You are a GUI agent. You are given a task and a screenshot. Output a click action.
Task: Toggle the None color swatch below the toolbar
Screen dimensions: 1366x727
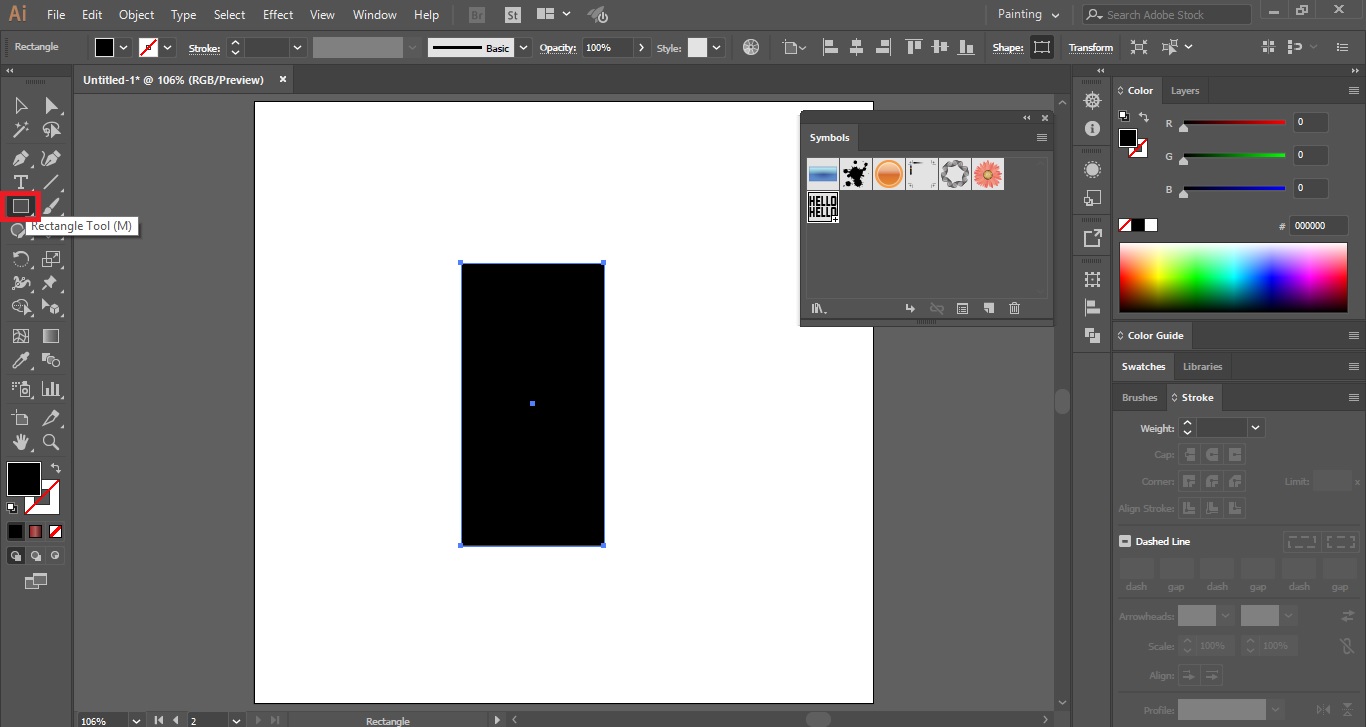point(55,531)
